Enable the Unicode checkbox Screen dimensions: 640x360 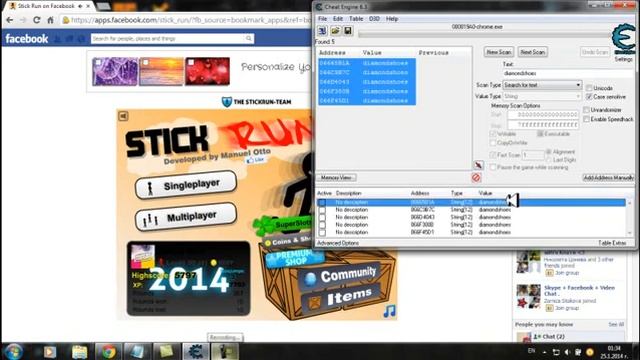589,88
